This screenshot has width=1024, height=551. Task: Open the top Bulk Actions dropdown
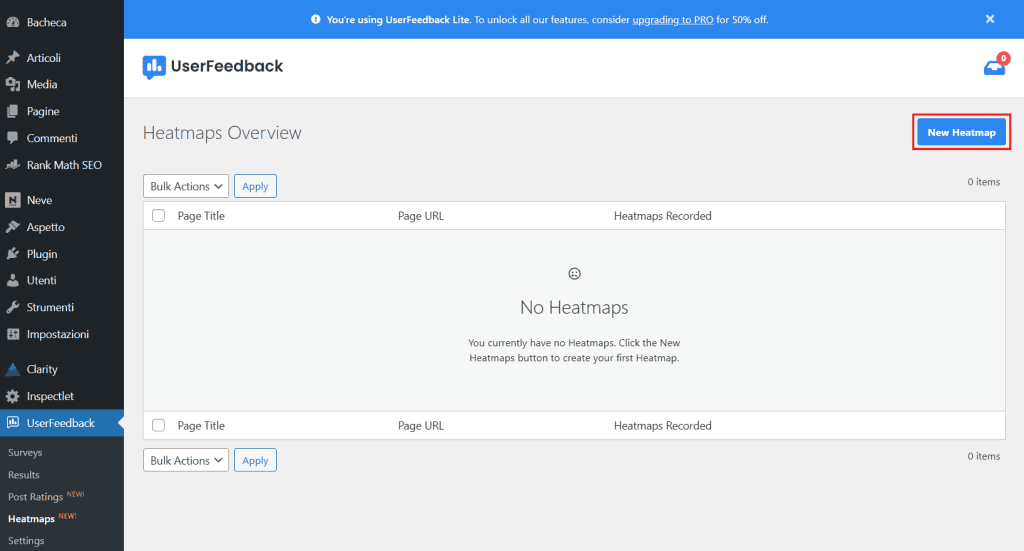click(186, 186)
